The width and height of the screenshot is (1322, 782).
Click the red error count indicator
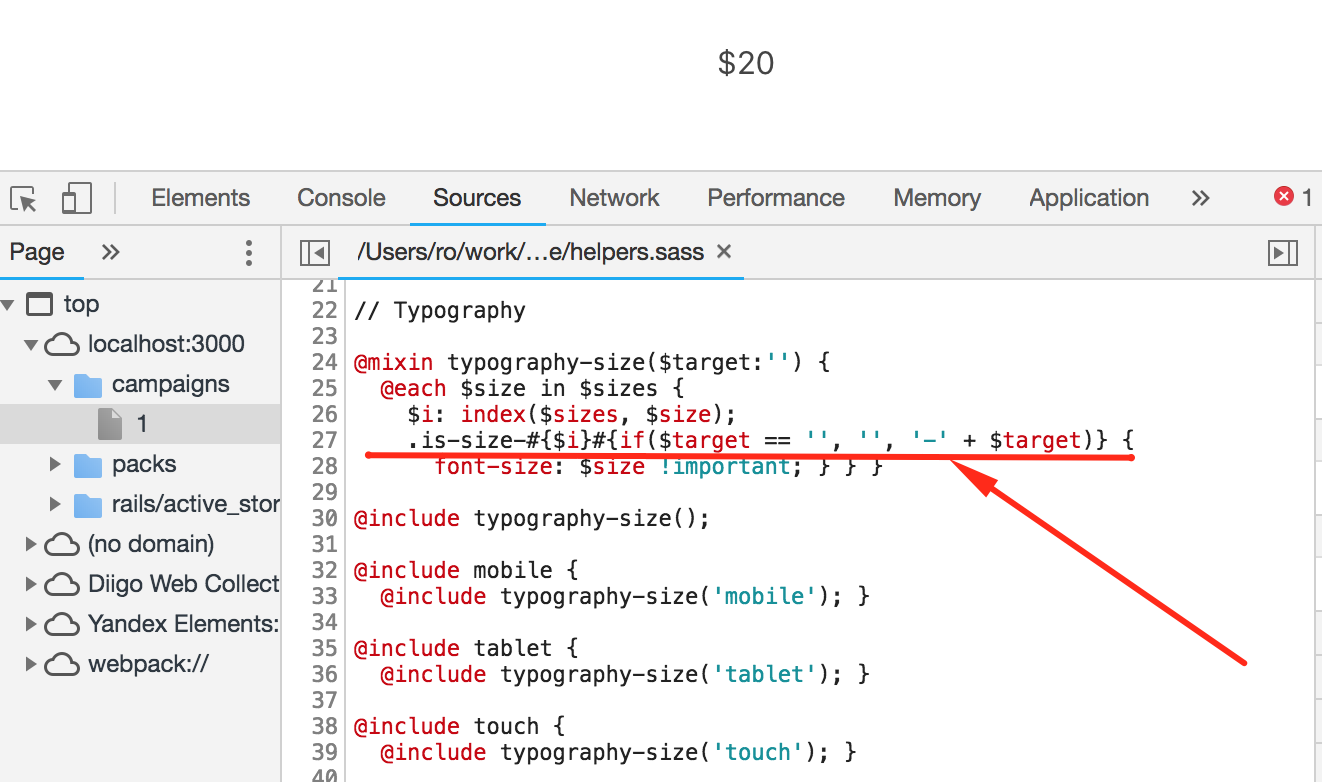(x=1293, y=197)
